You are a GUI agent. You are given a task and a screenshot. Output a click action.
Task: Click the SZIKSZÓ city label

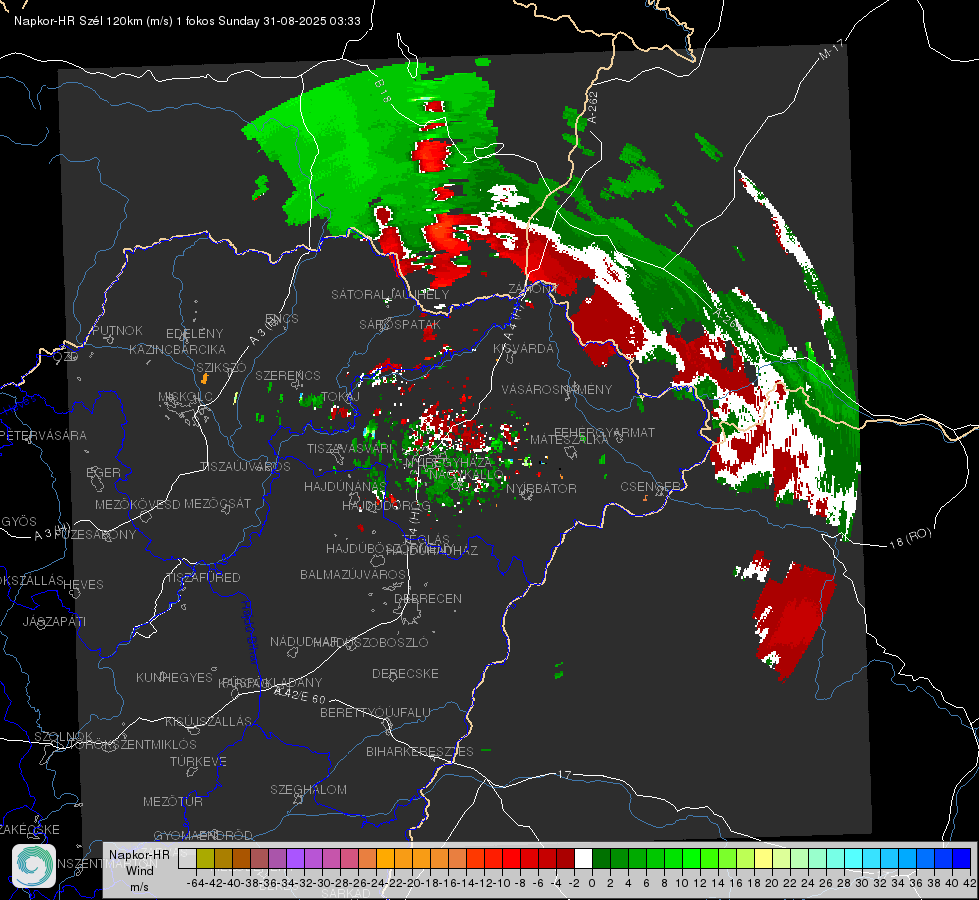[x=221, y=367]
